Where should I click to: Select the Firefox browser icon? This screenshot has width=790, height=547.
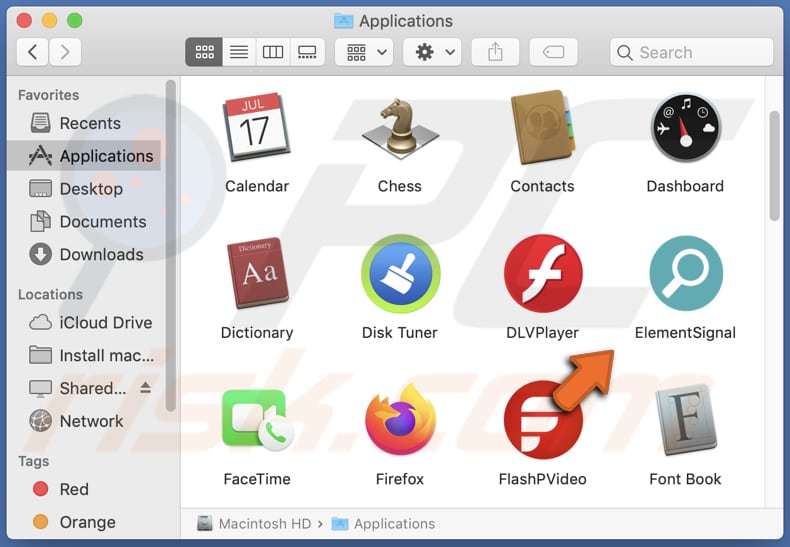[400, 420]
